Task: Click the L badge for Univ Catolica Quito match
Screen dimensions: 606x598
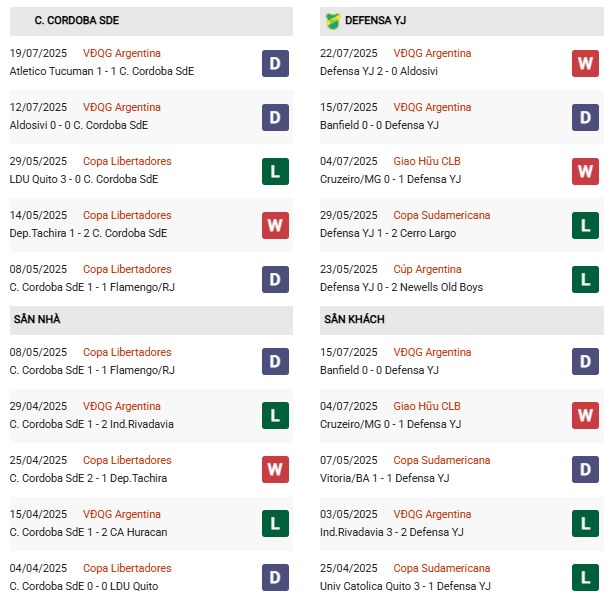Action: 585,576
